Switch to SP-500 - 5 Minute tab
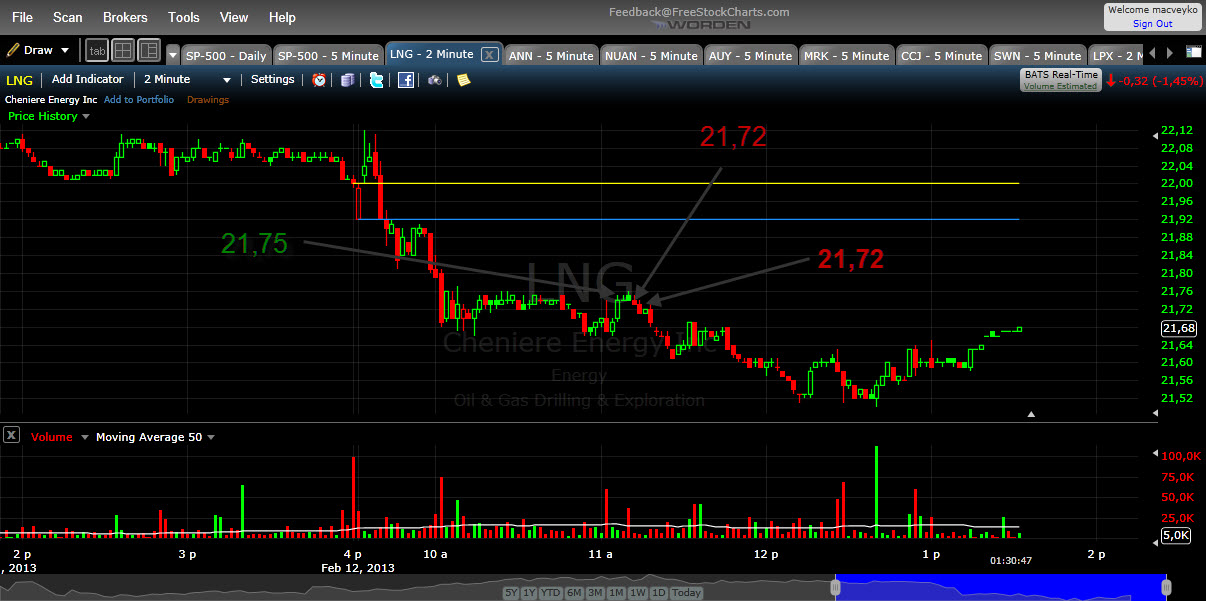This screenshot has width=1206, height=601. point(328,56)
